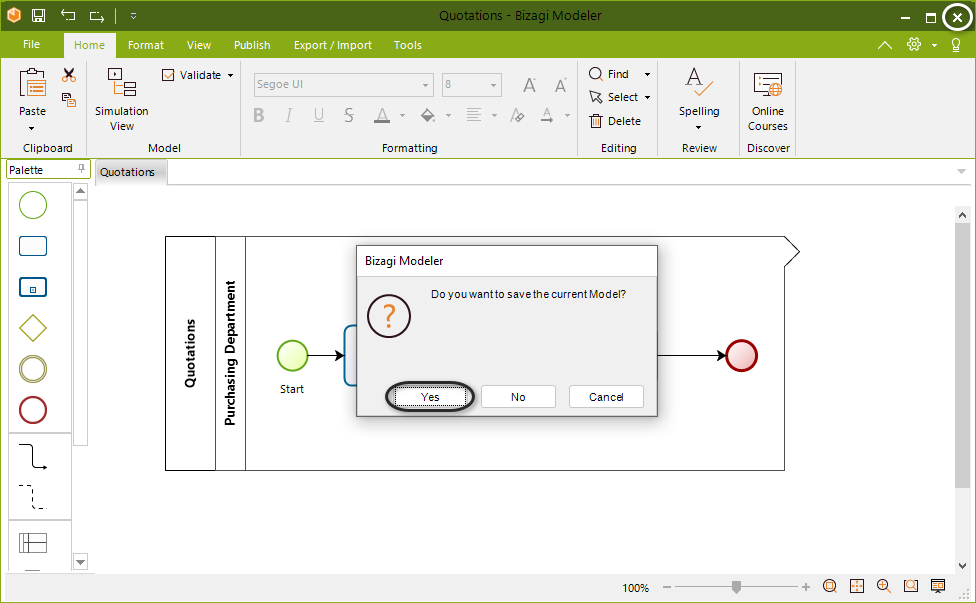The width and height of the screenshot is (976, 603).
Task: Open Simulation View
Action: click(122, 100)
